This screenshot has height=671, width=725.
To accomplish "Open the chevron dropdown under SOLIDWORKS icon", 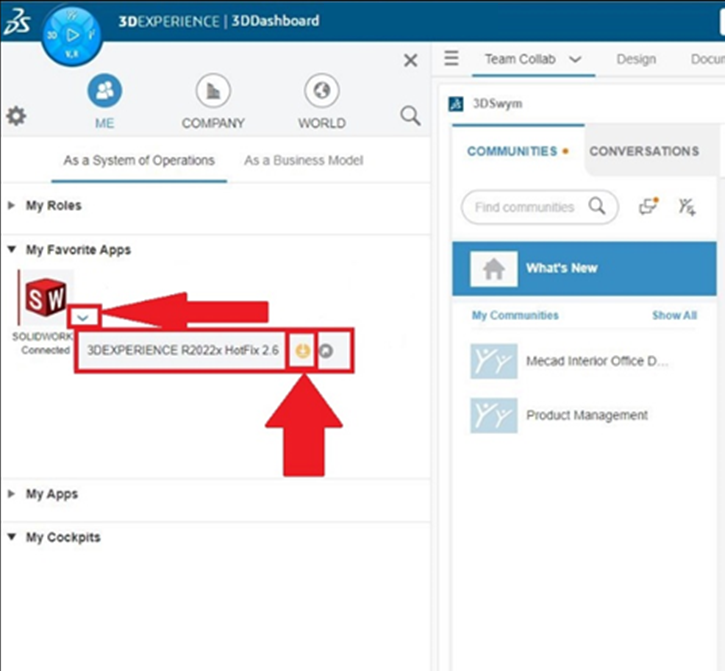I will coord(86,317).
